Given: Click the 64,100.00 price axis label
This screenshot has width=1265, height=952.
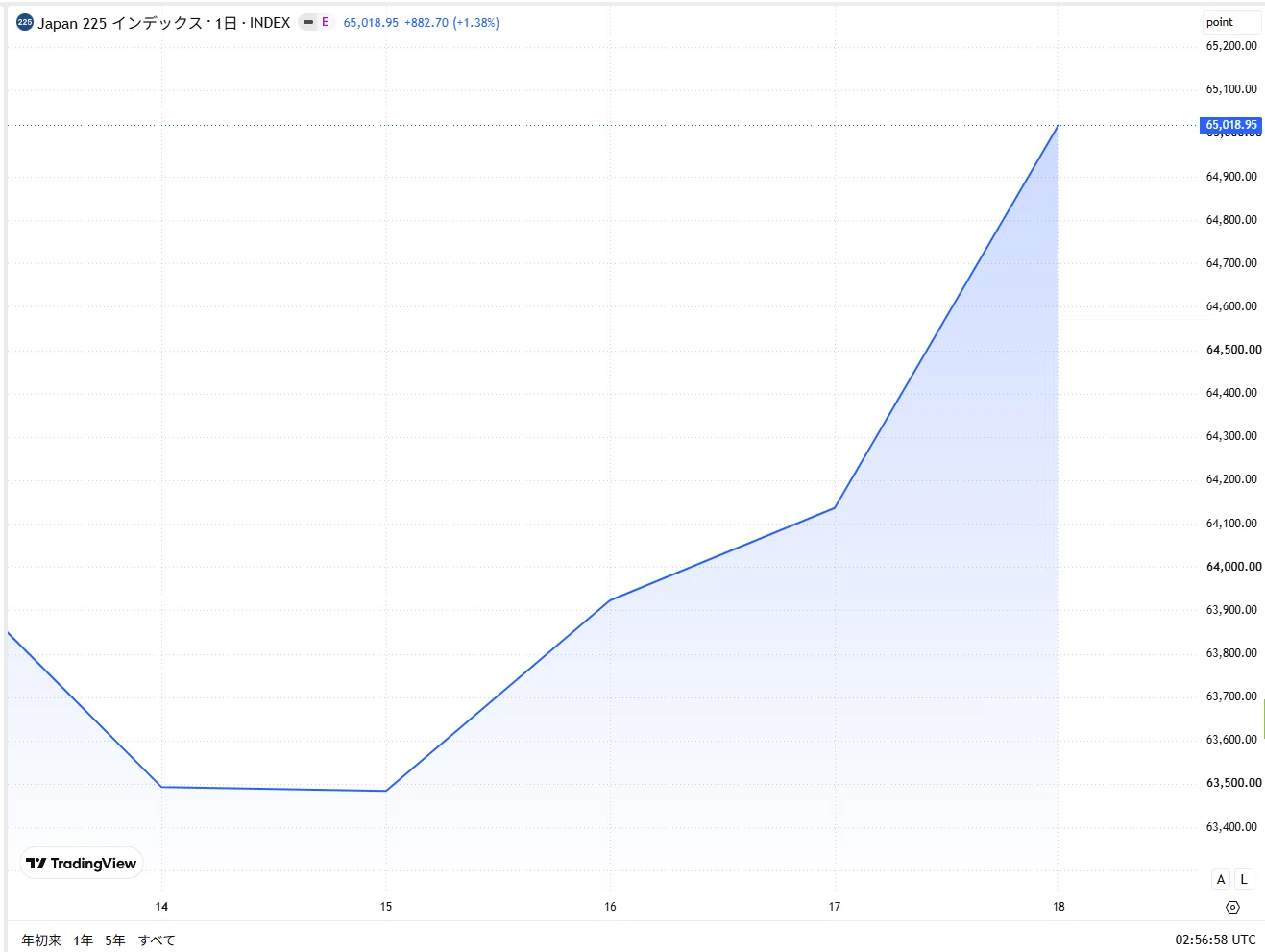Looking at the screenshot, I should click(x=1231, y=524).
